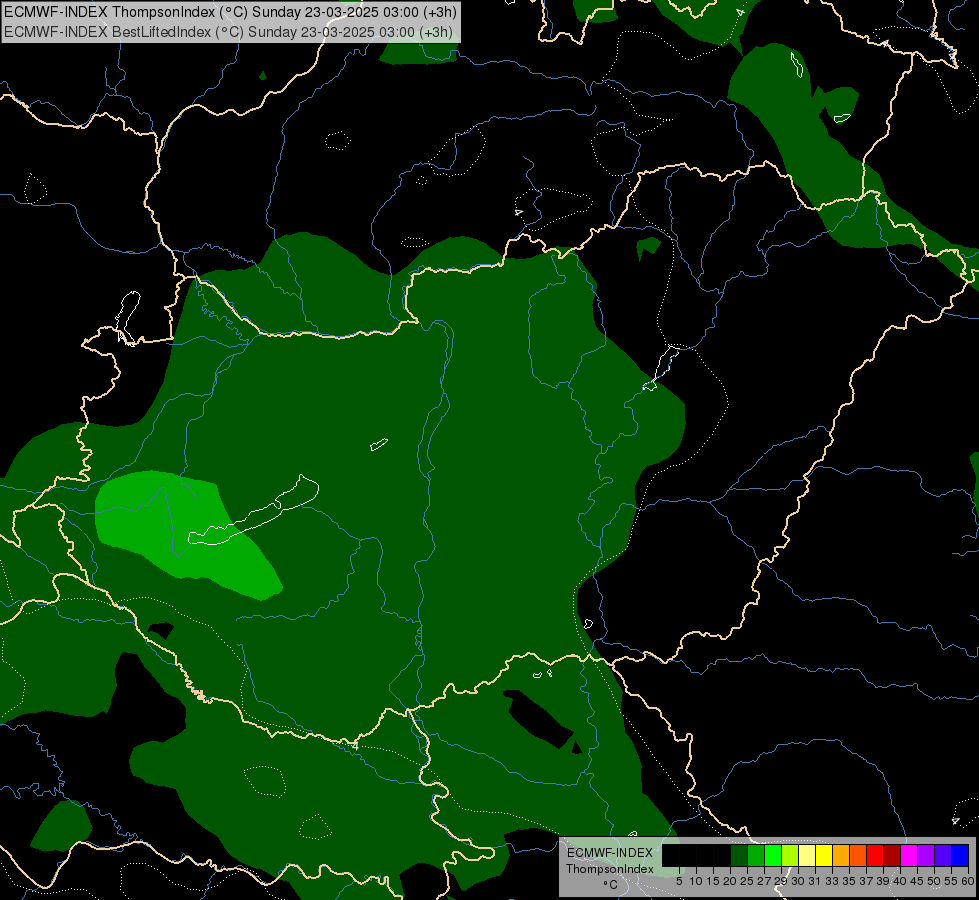The width and height of the screenshot is (979, 900).
Task: Select the lime 29–30 legend swatch
Action: [790, 855]
